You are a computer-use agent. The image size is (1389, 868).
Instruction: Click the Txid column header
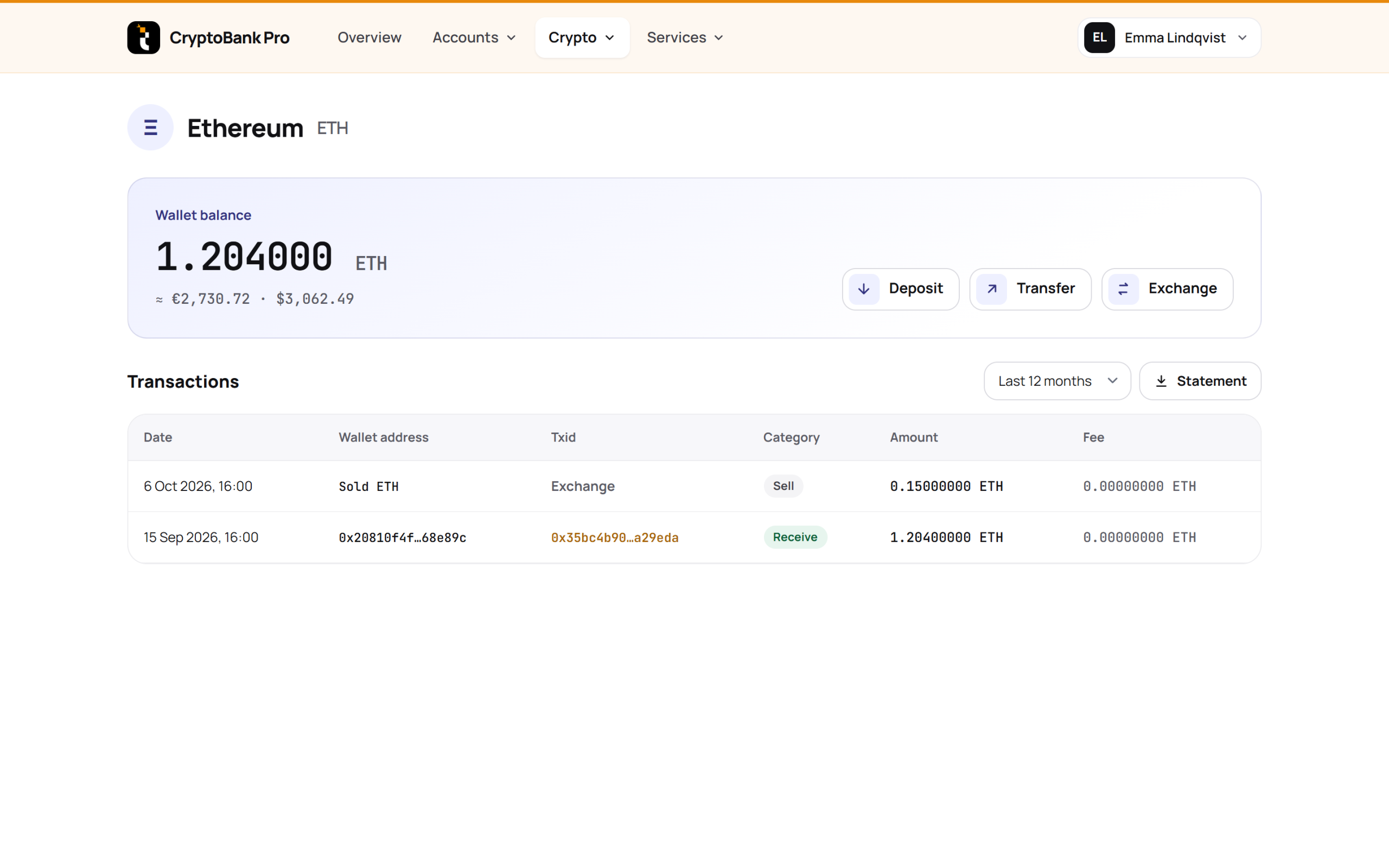coord(563,437)
